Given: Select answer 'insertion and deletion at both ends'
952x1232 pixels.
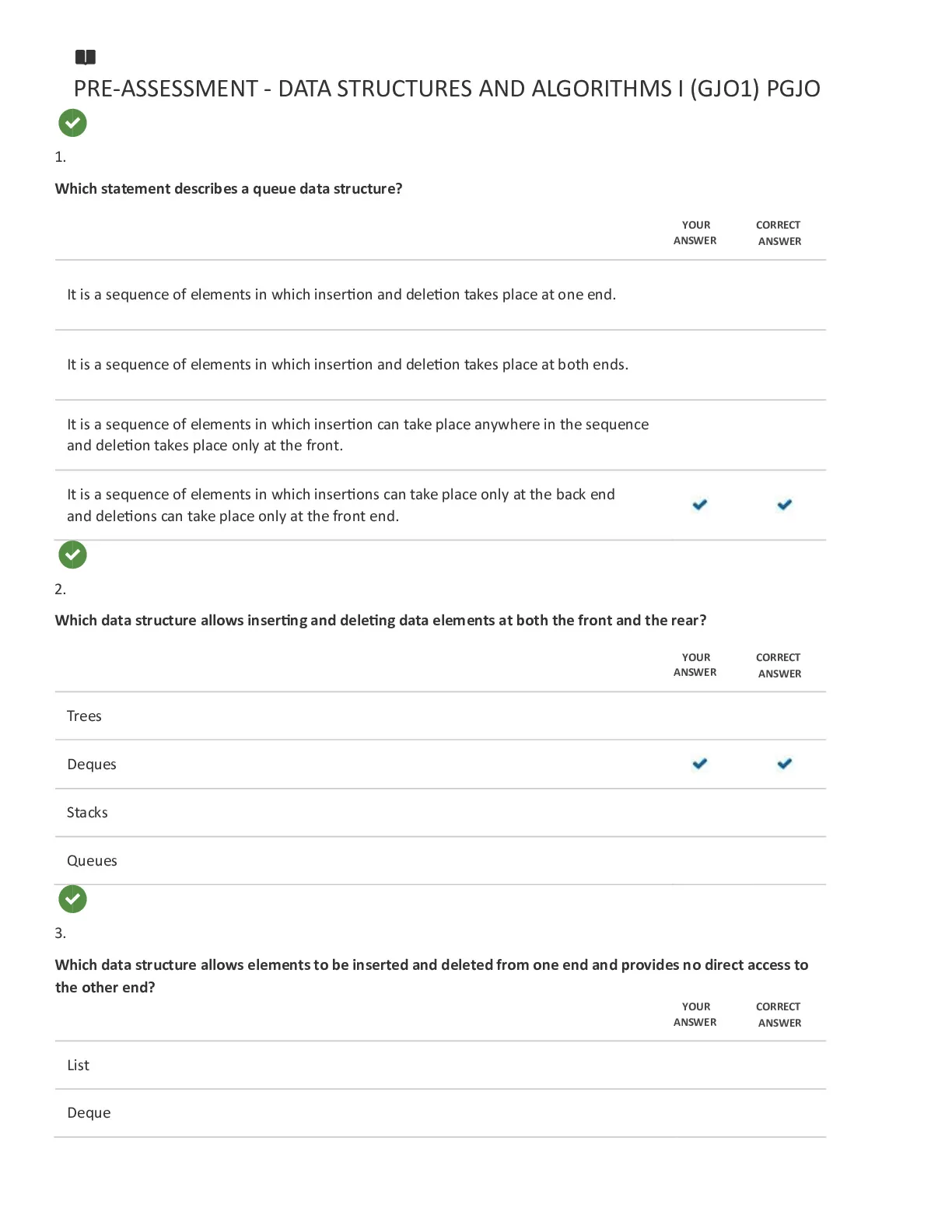Looking at the screenshot, I should point(440,365).
